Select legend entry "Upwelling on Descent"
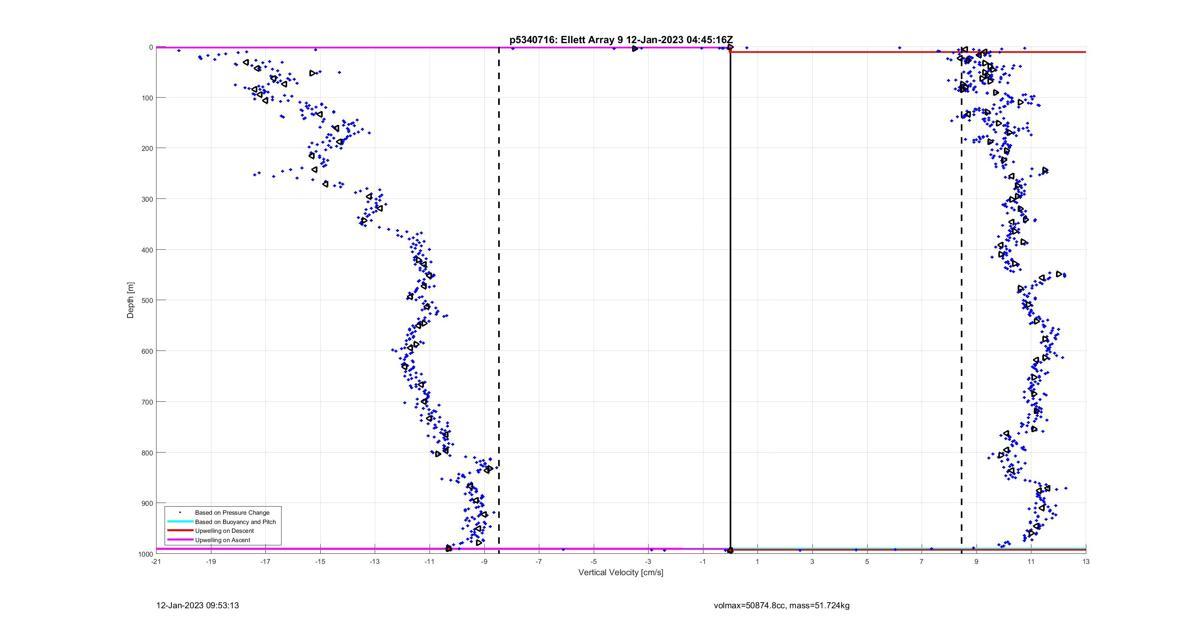 225,531
